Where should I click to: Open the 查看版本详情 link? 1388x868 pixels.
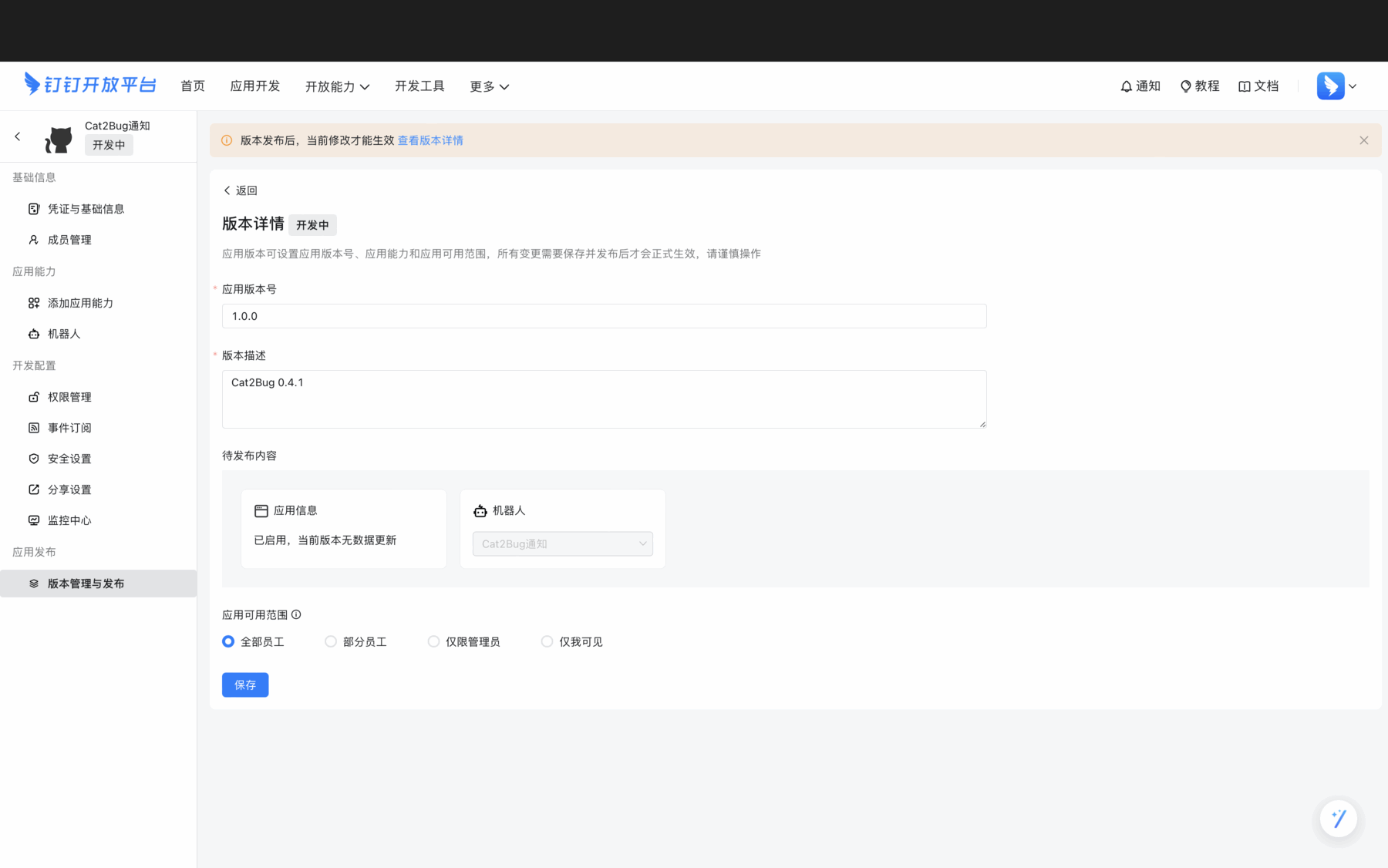(430, 140)
